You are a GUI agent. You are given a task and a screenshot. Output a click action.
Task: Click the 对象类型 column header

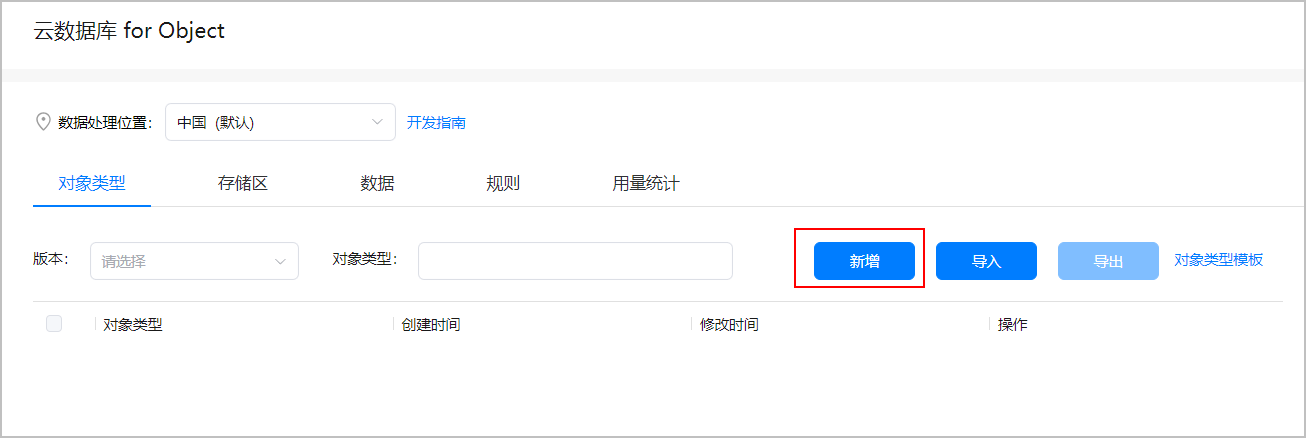133,325
